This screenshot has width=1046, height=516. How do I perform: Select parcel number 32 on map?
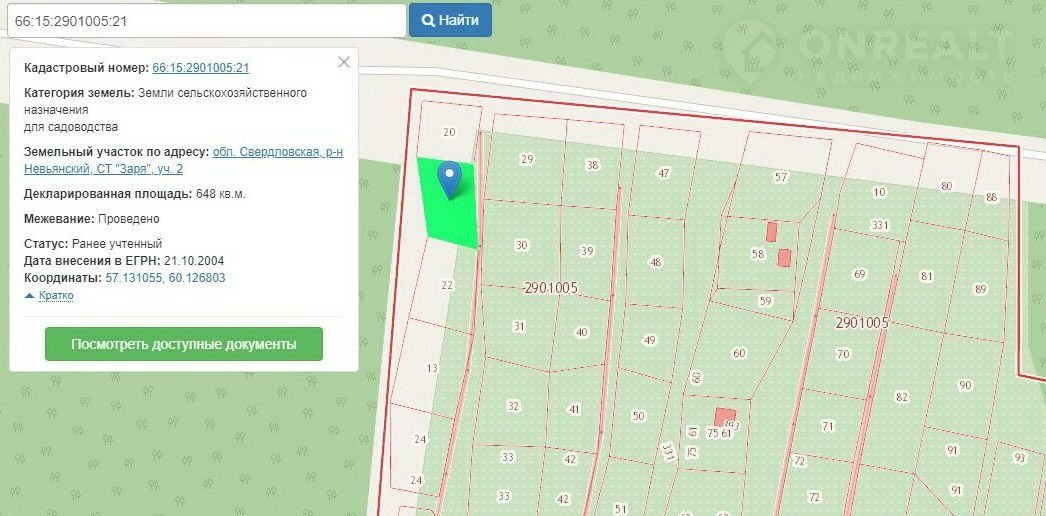click(513, 406)
